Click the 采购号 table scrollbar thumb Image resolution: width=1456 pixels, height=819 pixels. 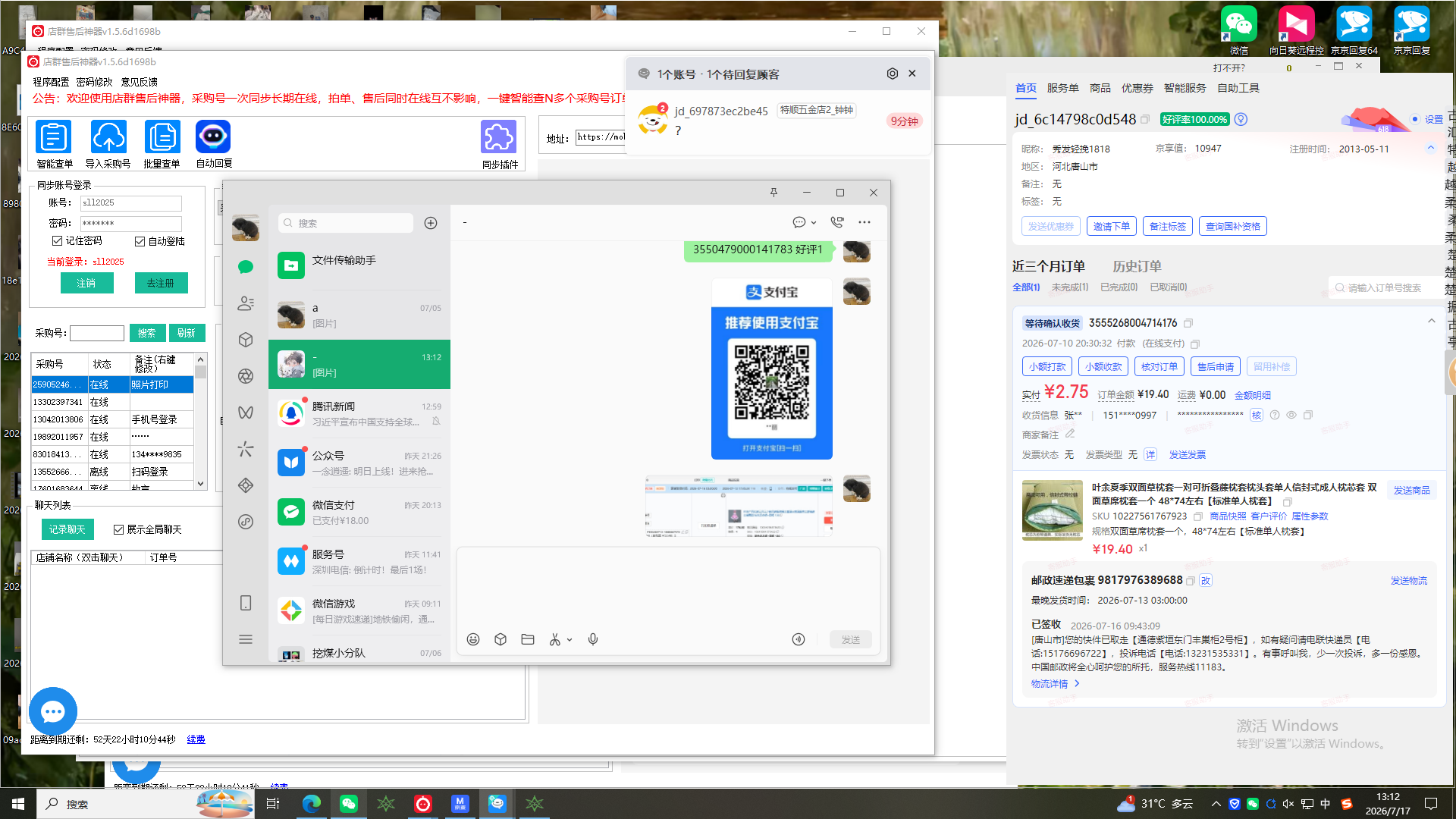pyautogui.click(x=201, y=372)
